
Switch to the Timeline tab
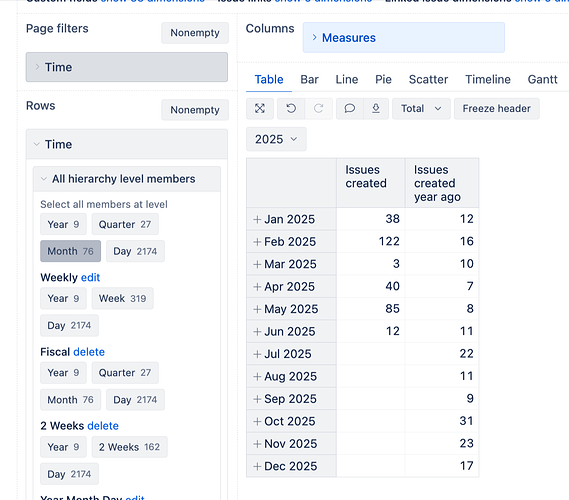point(488,79)
